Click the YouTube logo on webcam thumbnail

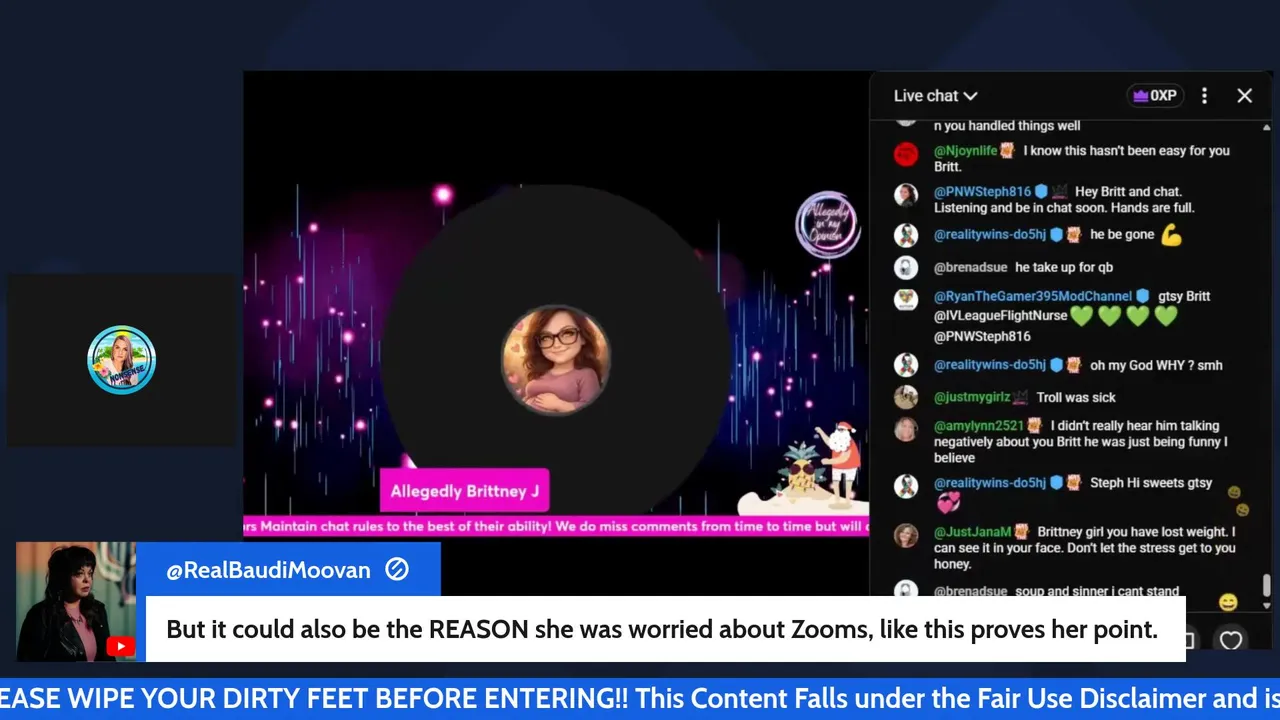click(x=120, y=646)
